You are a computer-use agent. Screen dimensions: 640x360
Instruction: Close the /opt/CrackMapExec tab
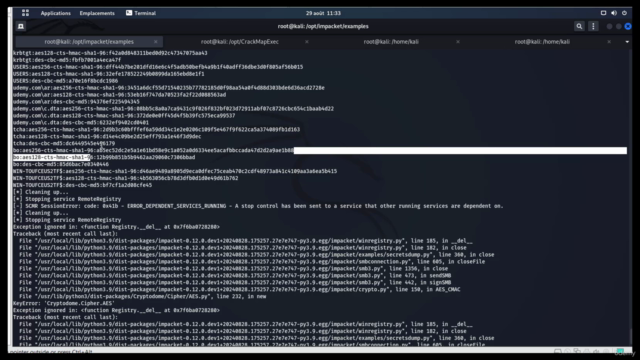[x=307, y=42]
